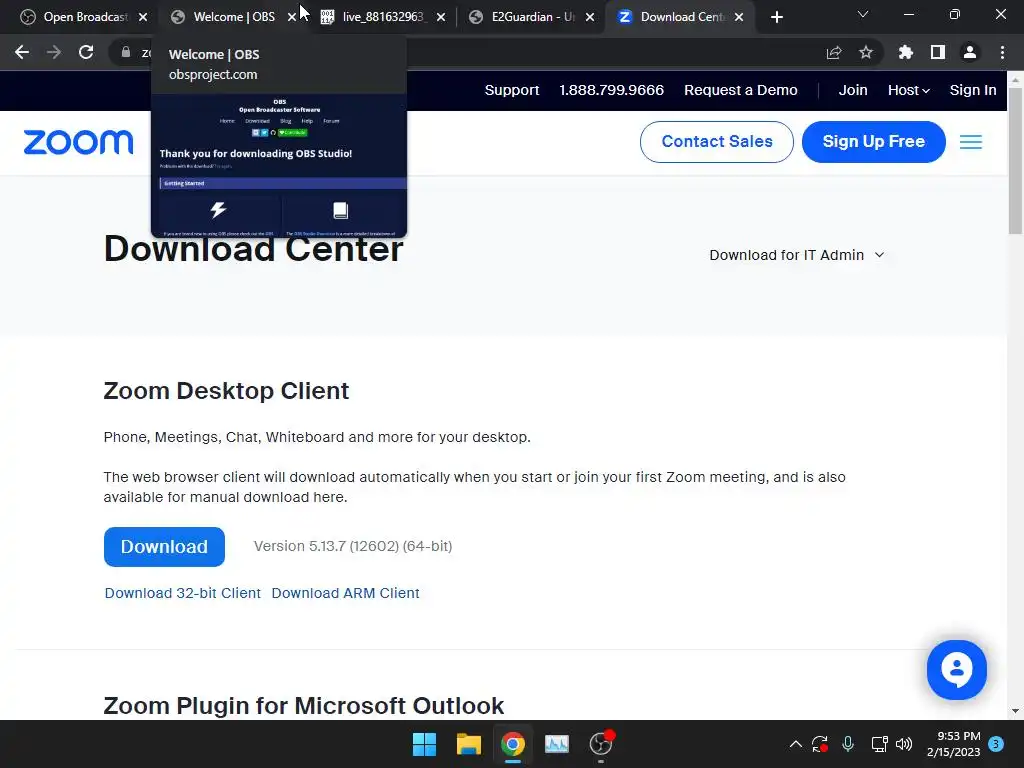This screenshot has width=1024, height=768.
Task: Open the tab search chevron
Action: point(863,14)
